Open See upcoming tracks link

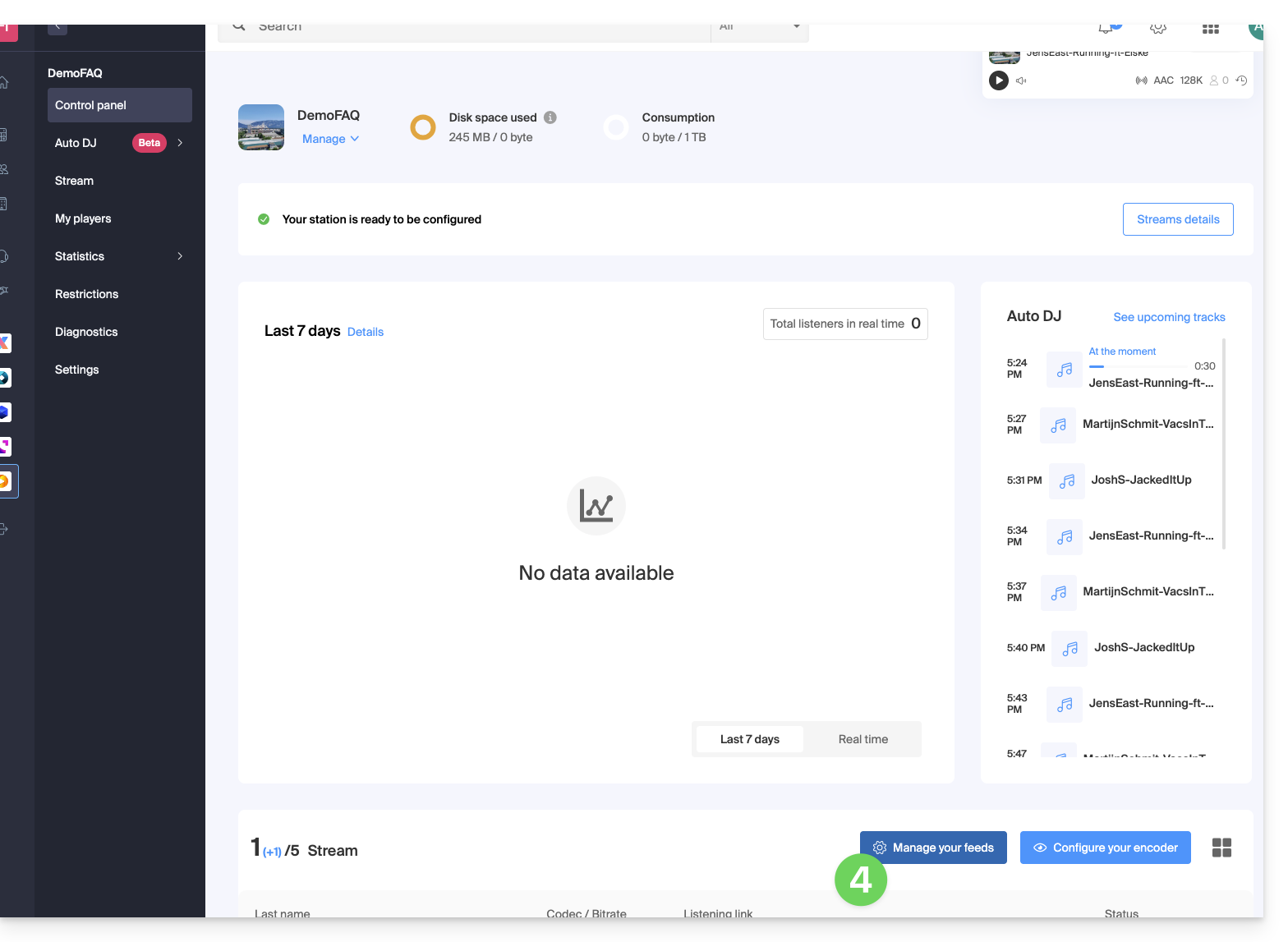point(1168,317)
